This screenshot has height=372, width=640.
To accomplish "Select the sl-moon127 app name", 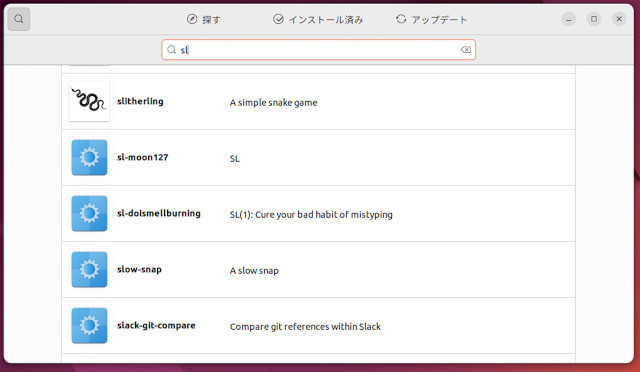I will (142, 157).
